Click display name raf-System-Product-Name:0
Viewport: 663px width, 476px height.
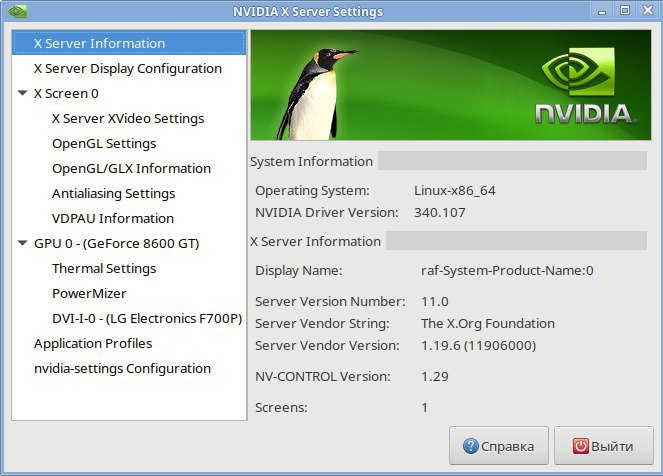[507, 270]
